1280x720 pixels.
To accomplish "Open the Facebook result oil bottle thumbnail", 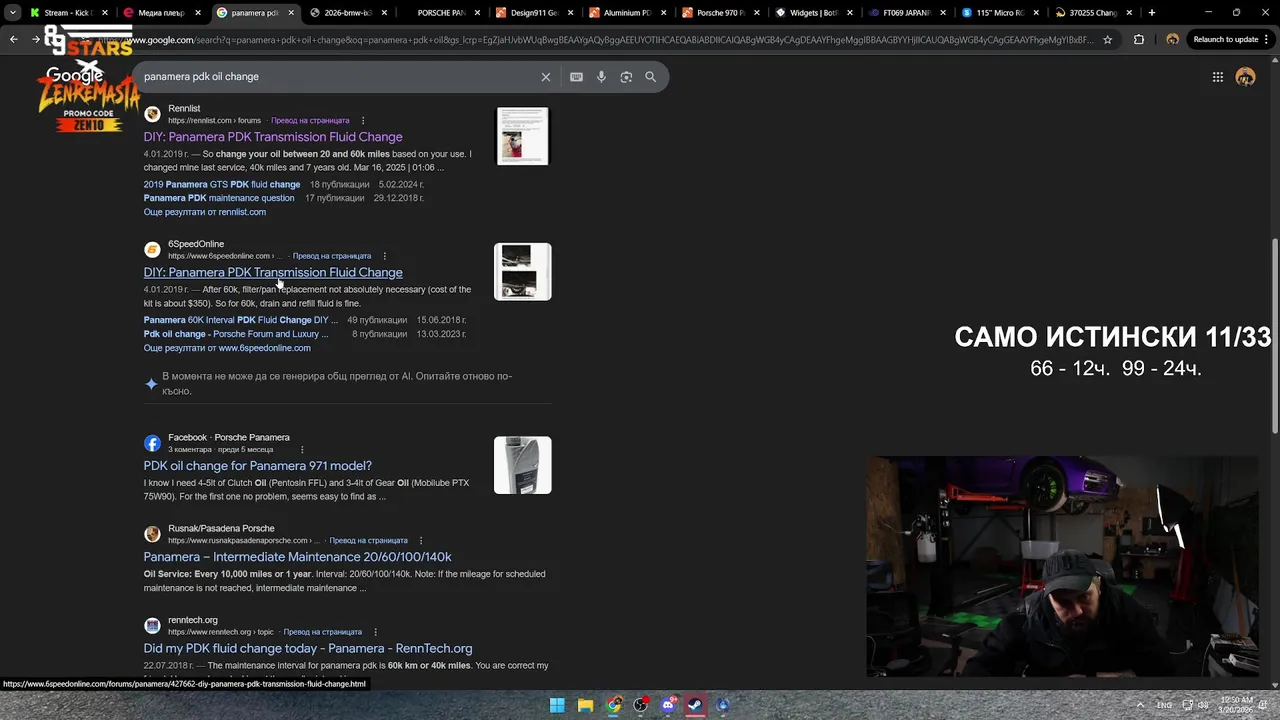I will click(x=522, y=465).
